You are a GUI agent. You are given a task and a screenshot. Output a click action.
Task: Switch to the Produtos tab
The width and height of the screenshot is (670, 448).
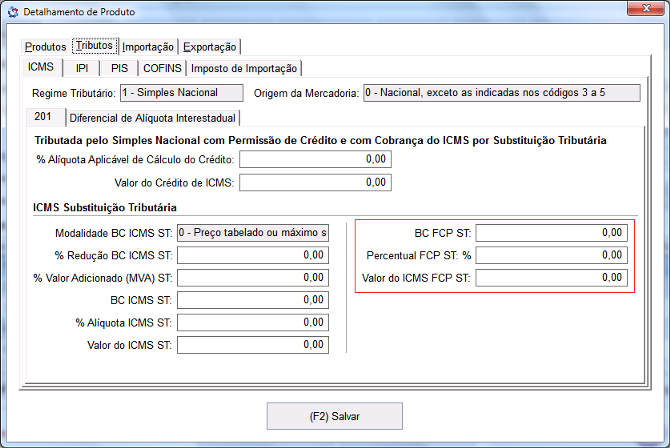(45, 47)
